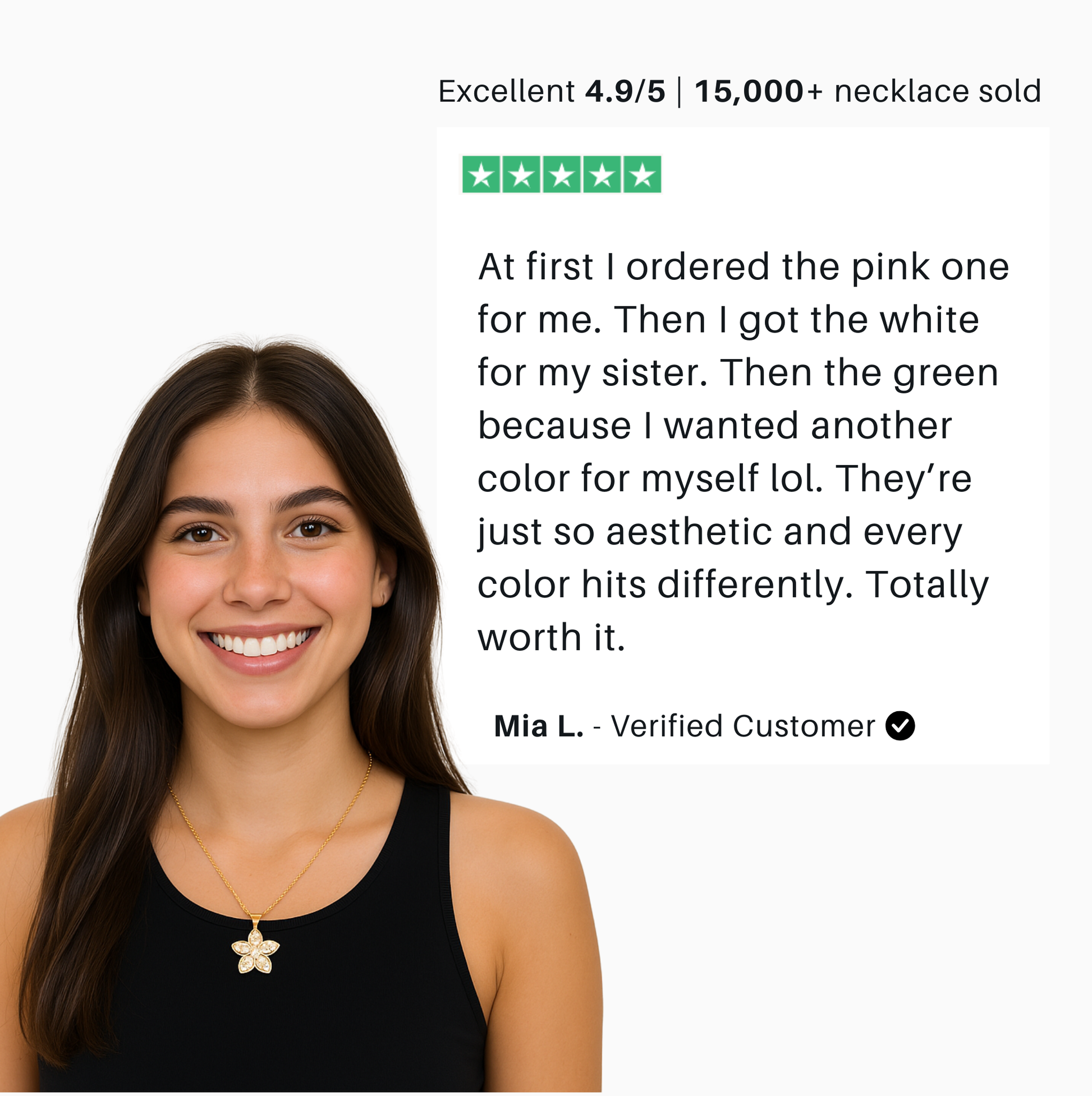Viewport: 1092px width, 1096px height.
Task: Click the reviewer name "Mia L."
Action: pos(539,727)
